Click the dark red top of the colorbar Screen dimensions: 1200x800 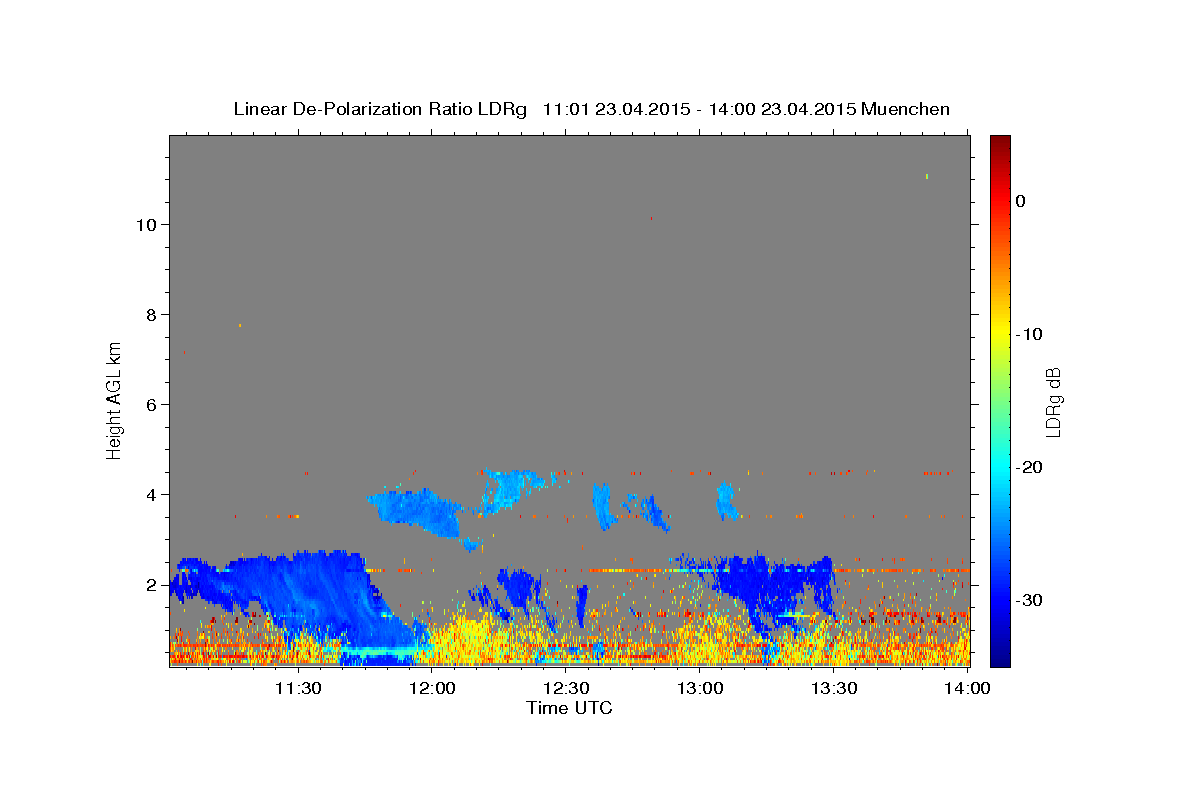[1000, 143]
